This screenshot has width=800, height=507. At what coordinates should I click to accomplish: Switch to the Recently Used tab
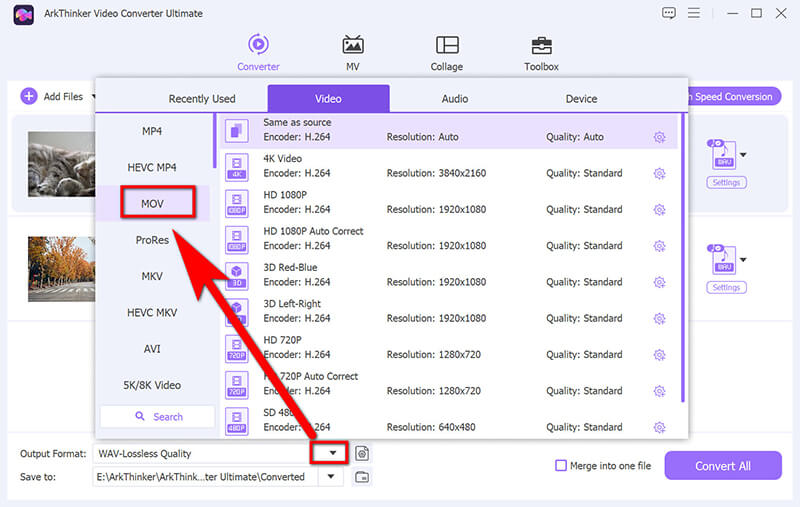(202, 98)
